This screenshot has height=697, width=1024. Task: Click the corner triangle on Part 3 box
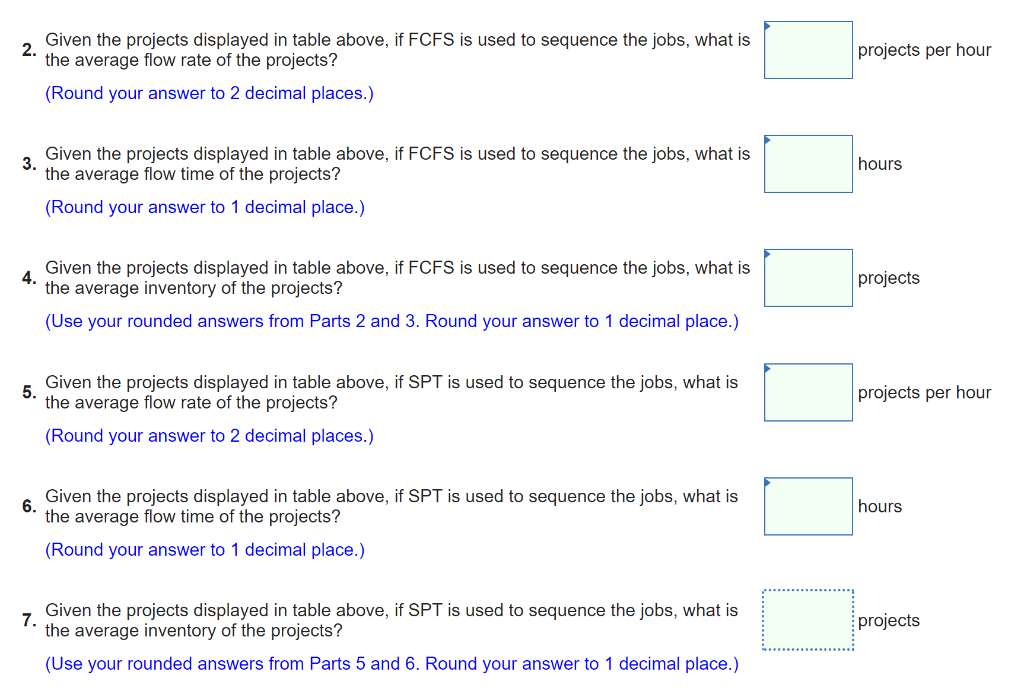pos(768,141)
